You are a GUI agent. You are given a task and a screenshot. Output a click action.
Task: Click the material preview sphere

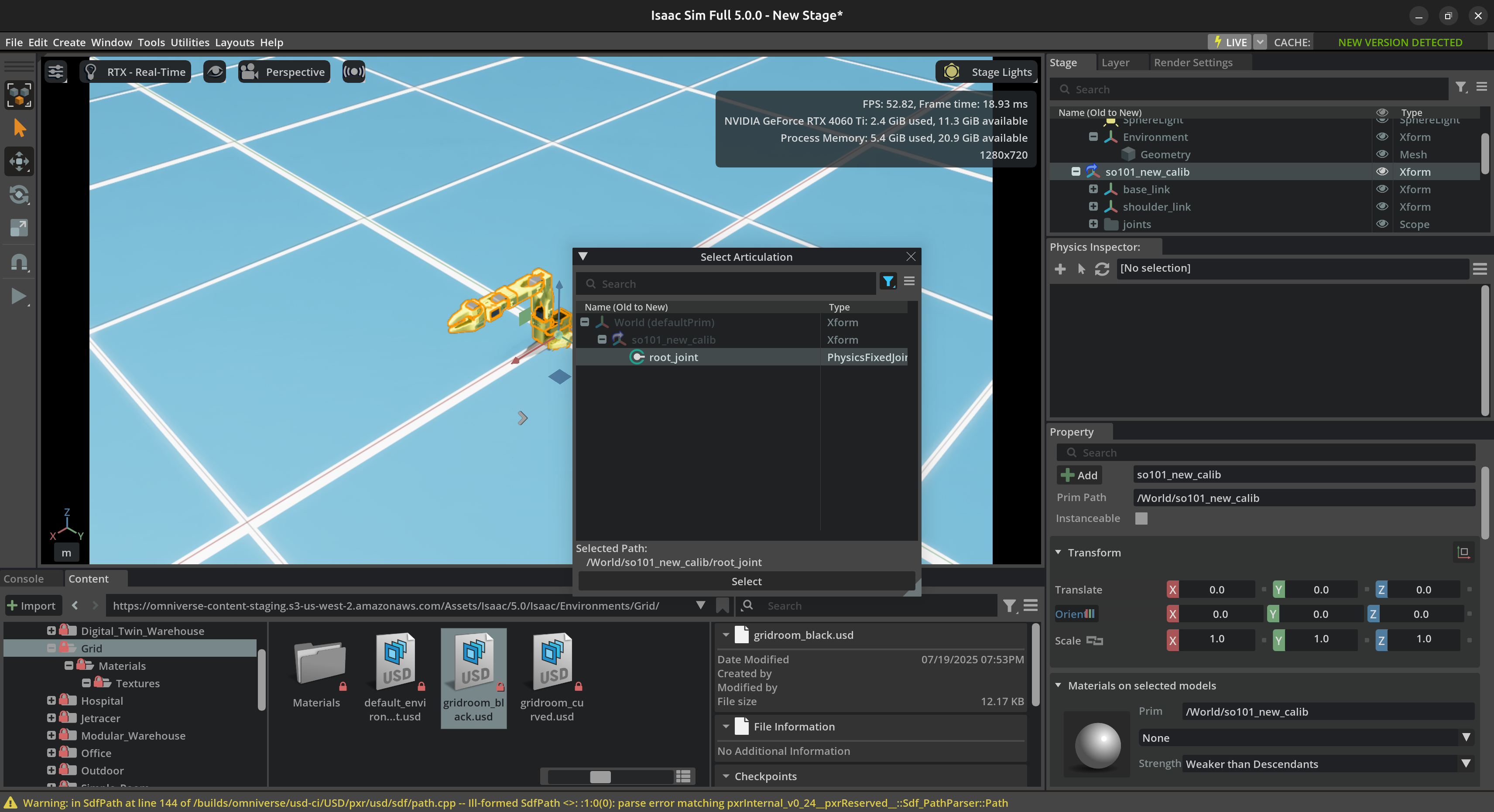click(x=1098, y=746)
